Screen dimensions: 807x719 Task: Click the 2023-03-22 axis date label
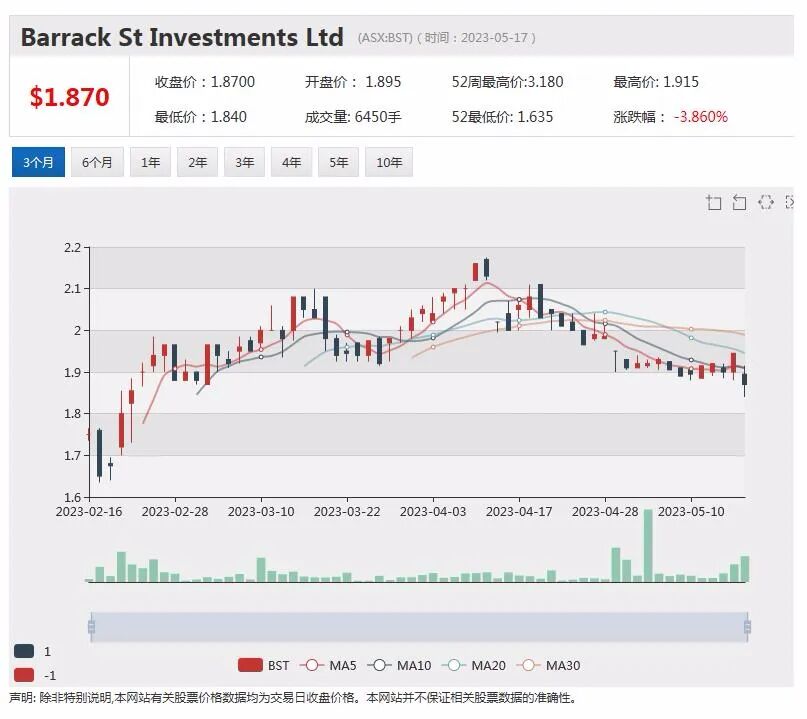(x=347, y=512)
